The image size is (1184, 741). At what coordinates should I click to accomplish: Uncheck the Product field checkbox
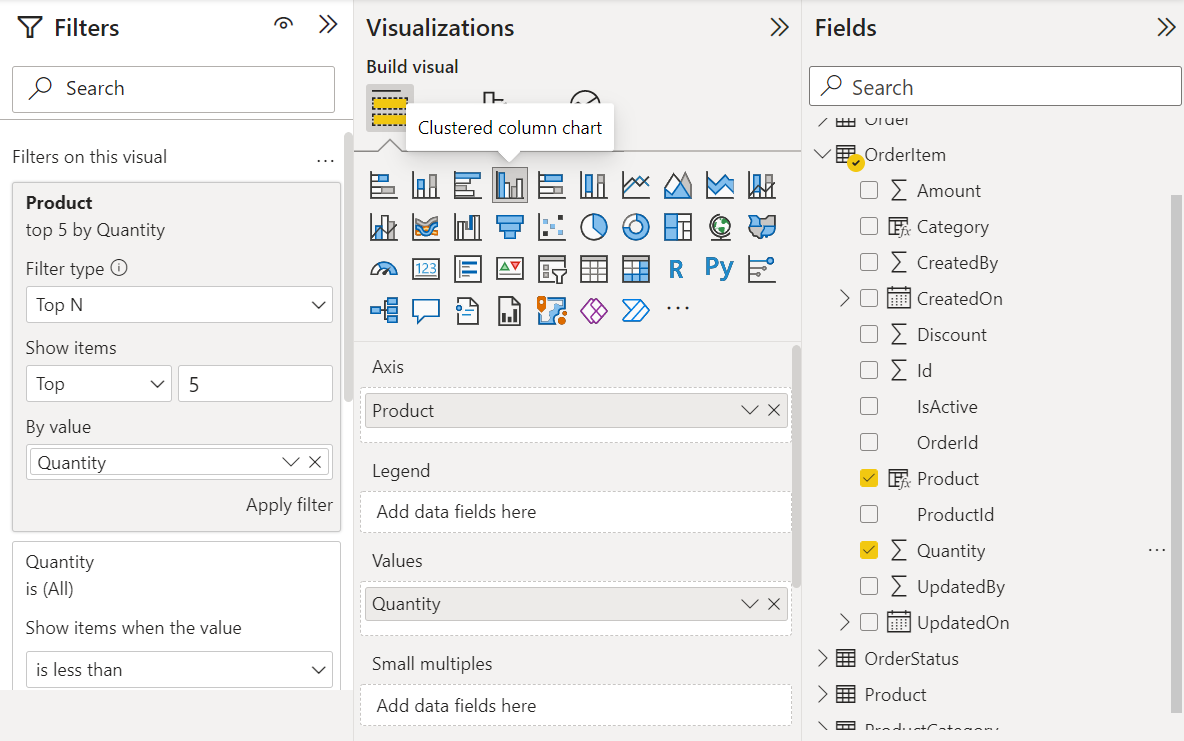(869, 478)
